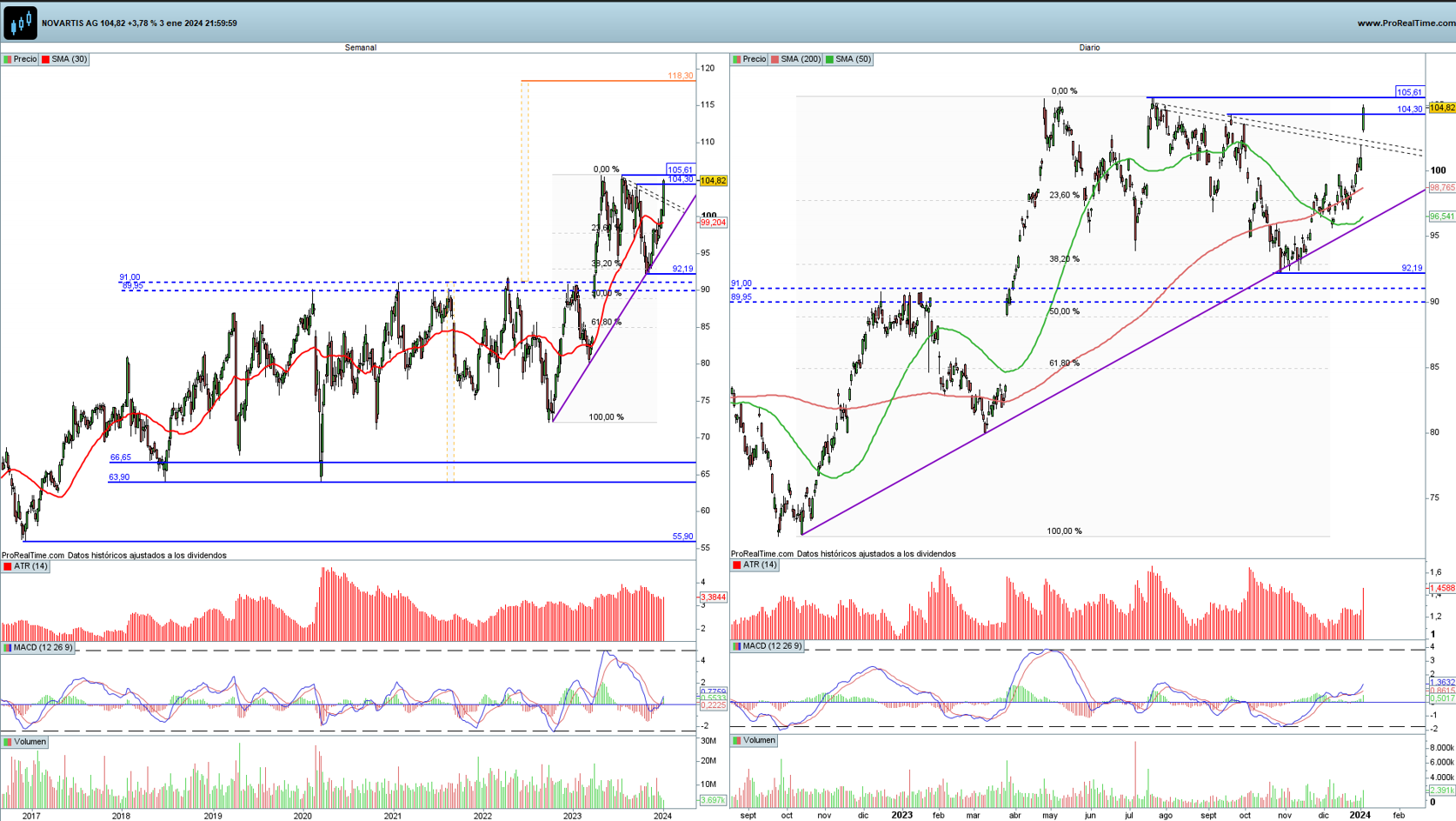The width and height of the screenshot is (1456, 821).
Task: Click the 2020 year label on Semanal time axis
Action: tap(303, 816)
